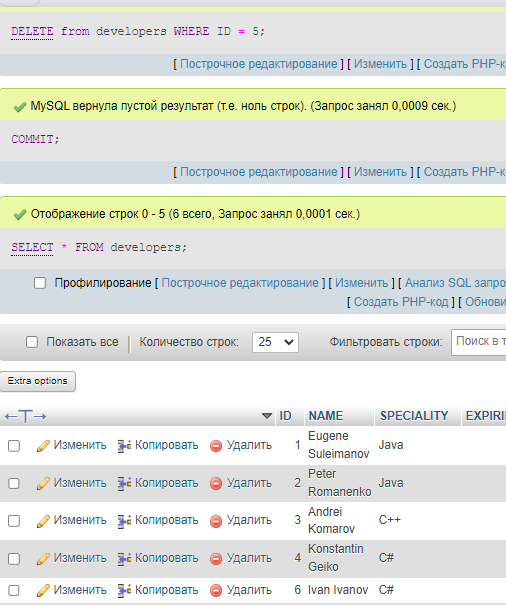The height and width of the screenshot is (605, 506).
Task: Click the Andrei Komarov name cell
Action: pyautogui.click(x=331, y=520)
